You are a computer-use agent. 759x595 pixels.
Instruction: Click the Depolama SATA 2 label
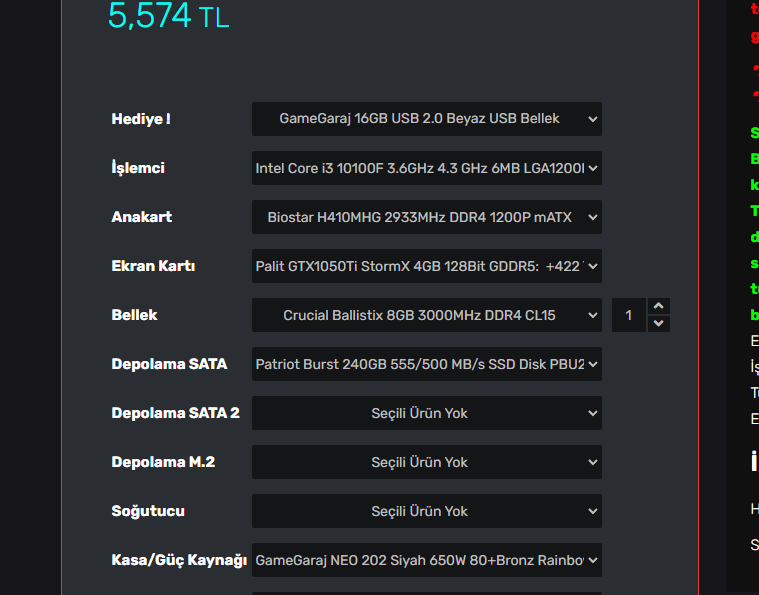175,413
